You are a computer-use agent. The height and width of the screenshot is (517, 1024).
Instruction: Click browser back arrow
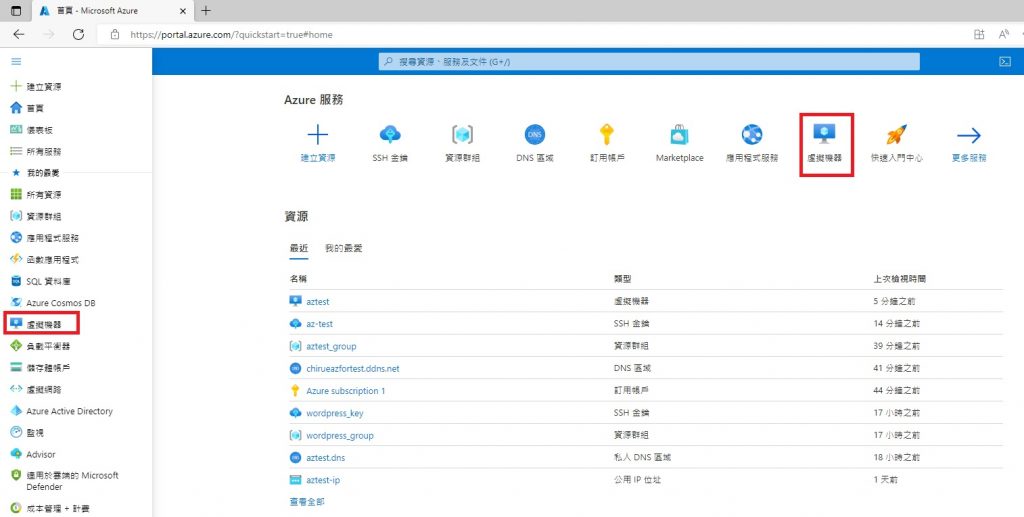[x=19, y=35]
